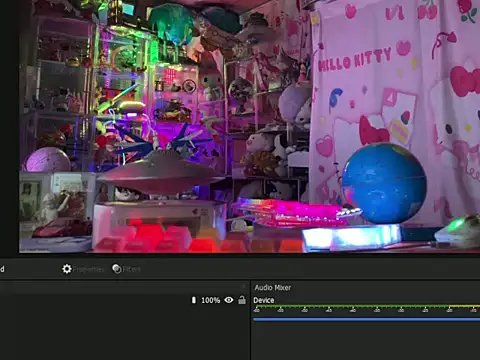480x360 pixels.
Task: Click the Filters text label
Action: (x=132, y=269)
